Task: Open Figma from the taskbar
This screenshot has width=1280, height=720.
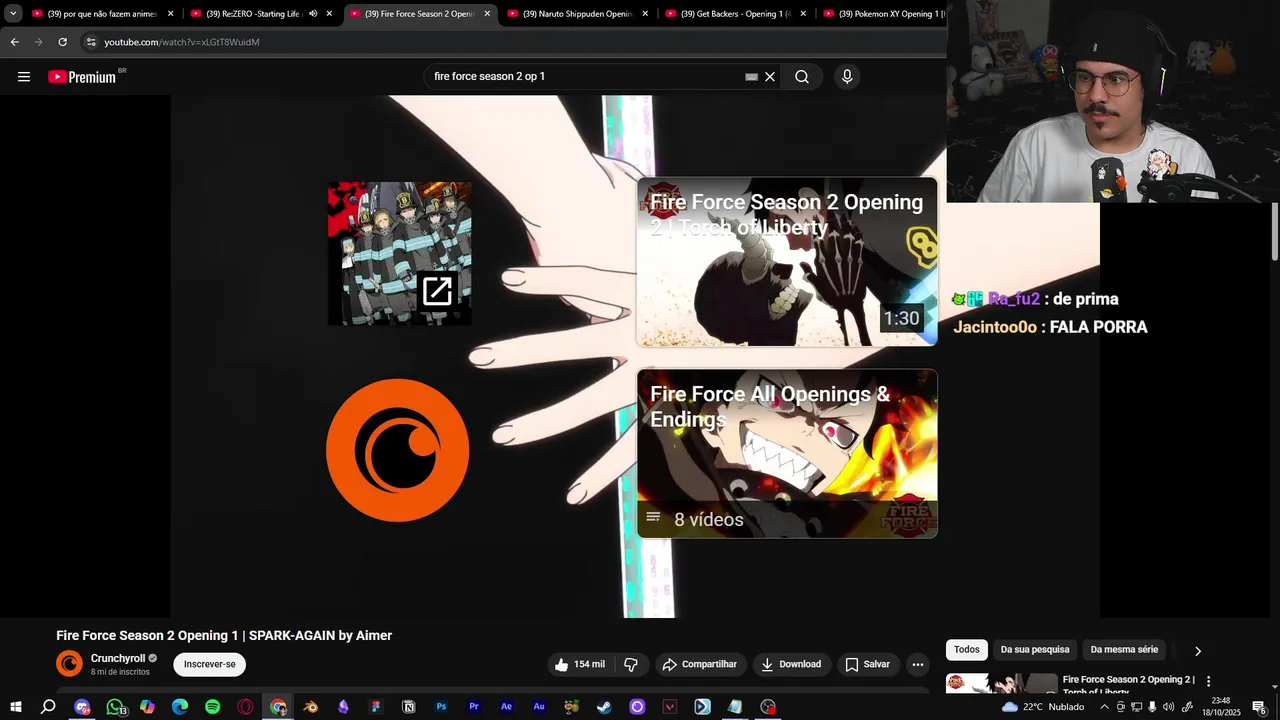Action: 376,707
